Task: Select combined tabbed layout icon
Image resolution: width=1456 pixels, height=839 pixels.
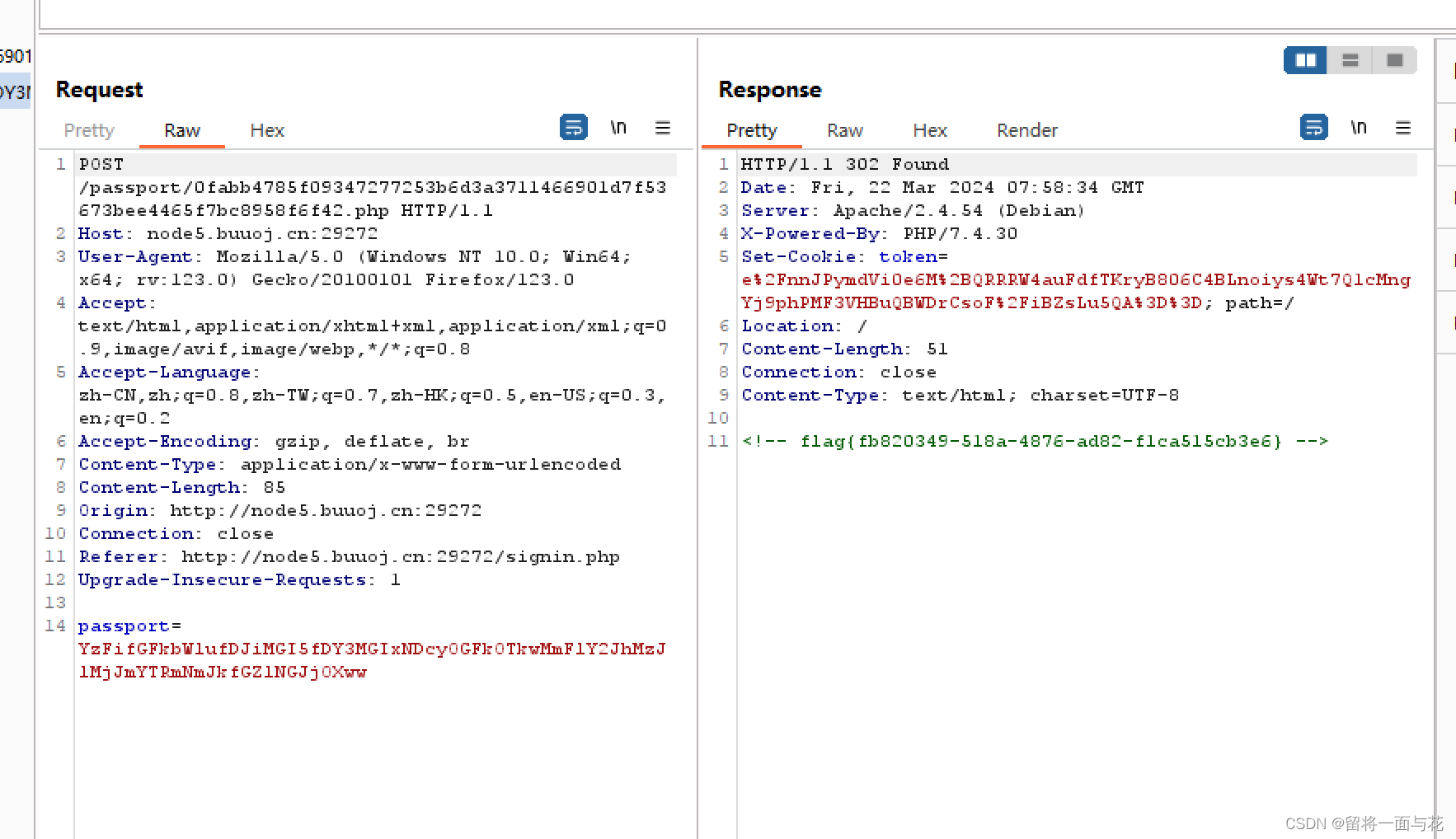Action: (1395, 60)
